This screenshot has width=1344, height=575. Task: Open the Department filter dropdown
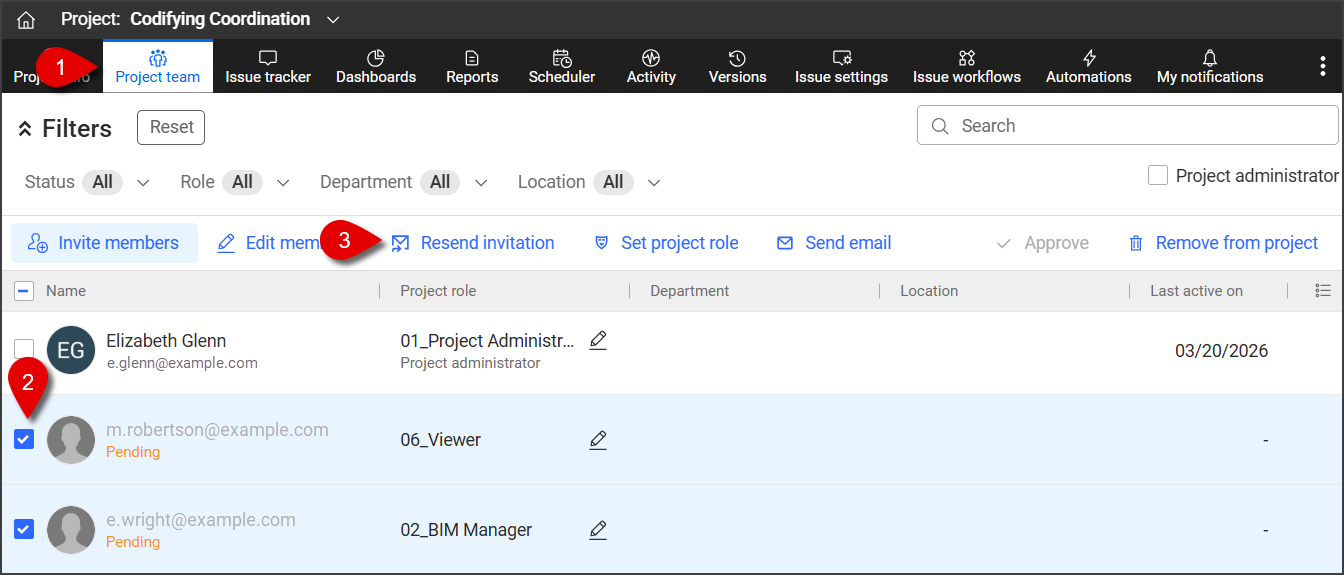pos(481,183)
